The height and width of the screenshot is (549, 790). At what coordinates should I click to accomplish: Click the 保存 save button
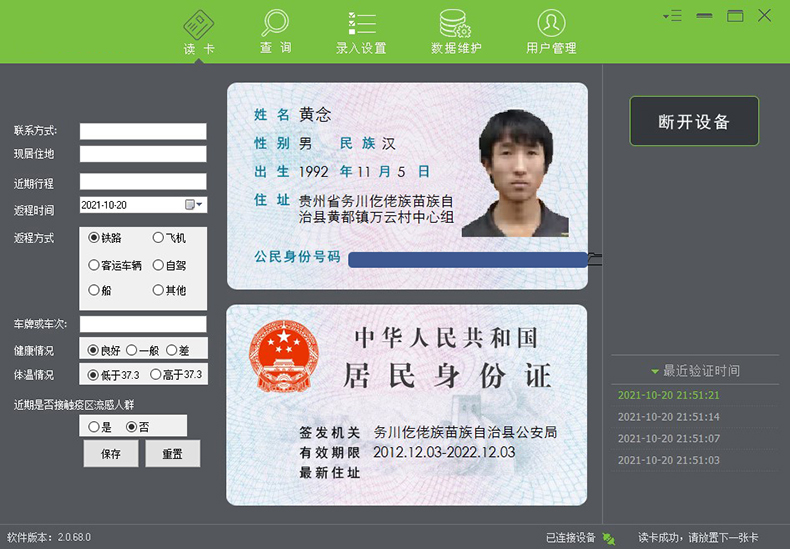(x=110, y=453)
